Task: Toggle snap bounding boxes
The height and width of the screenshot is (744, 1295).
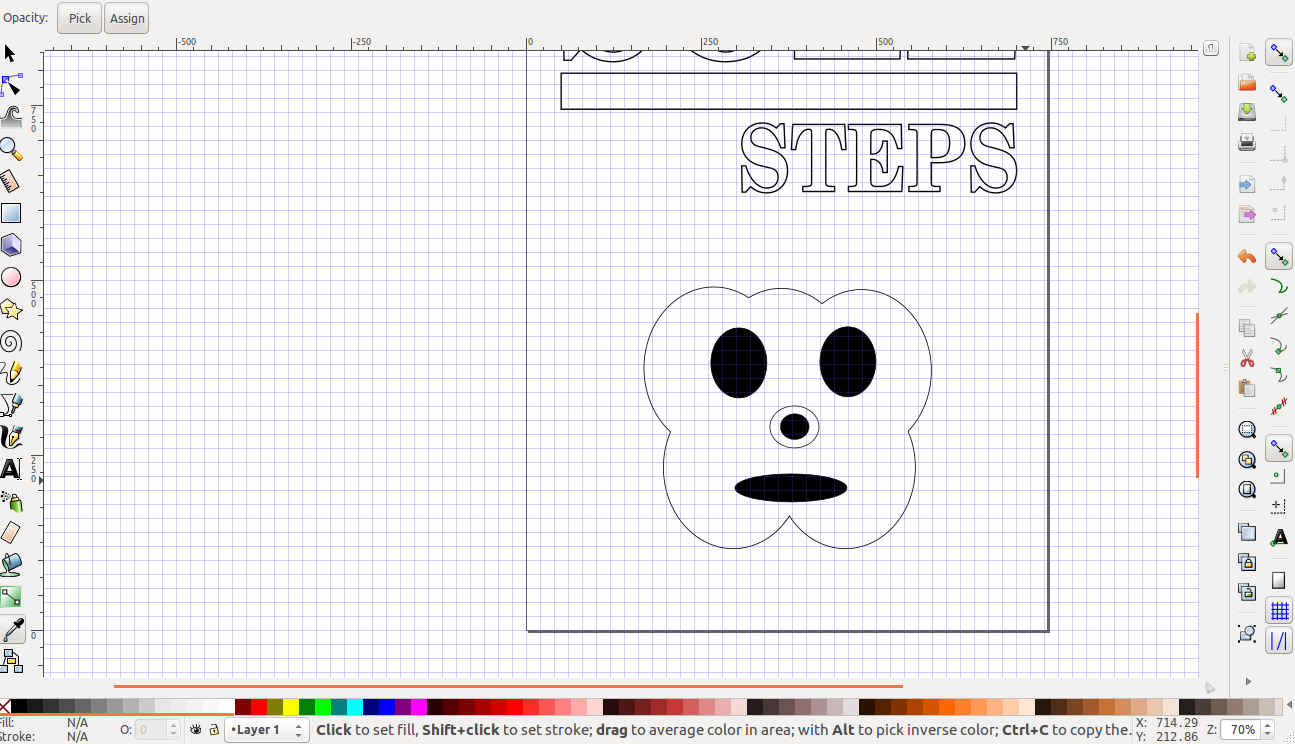Action: click(x=1279, y=93)
